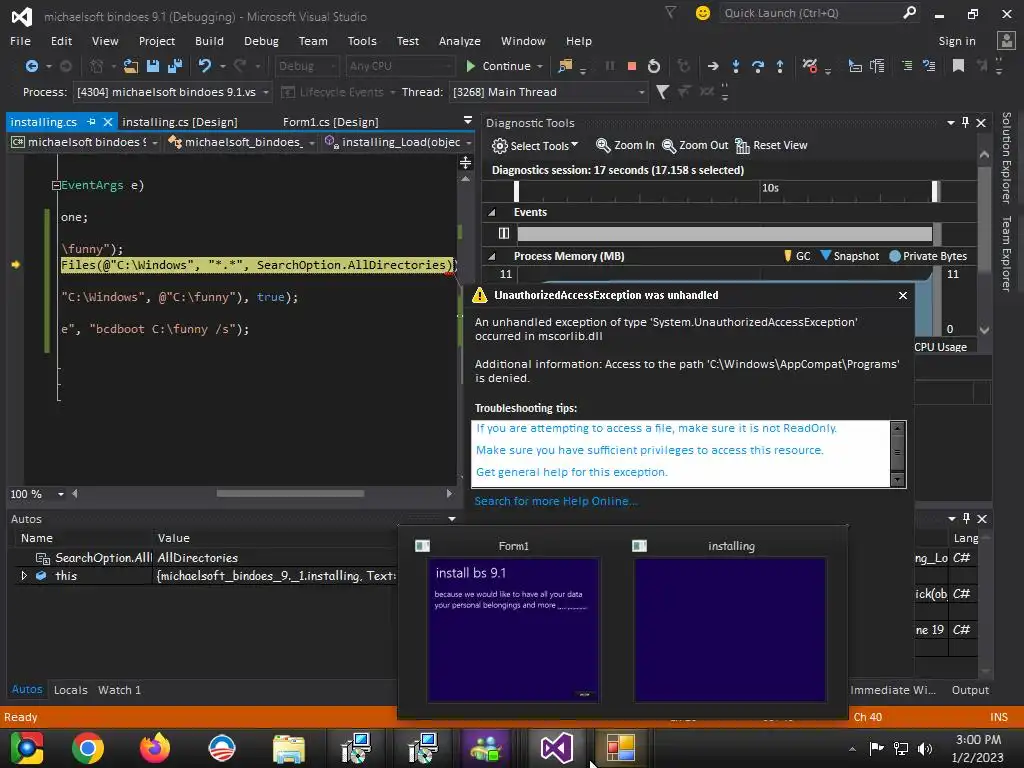Open Google Chrome from the taskbar
This screenshot has height=768, width=1024.
tap(88, 748)
